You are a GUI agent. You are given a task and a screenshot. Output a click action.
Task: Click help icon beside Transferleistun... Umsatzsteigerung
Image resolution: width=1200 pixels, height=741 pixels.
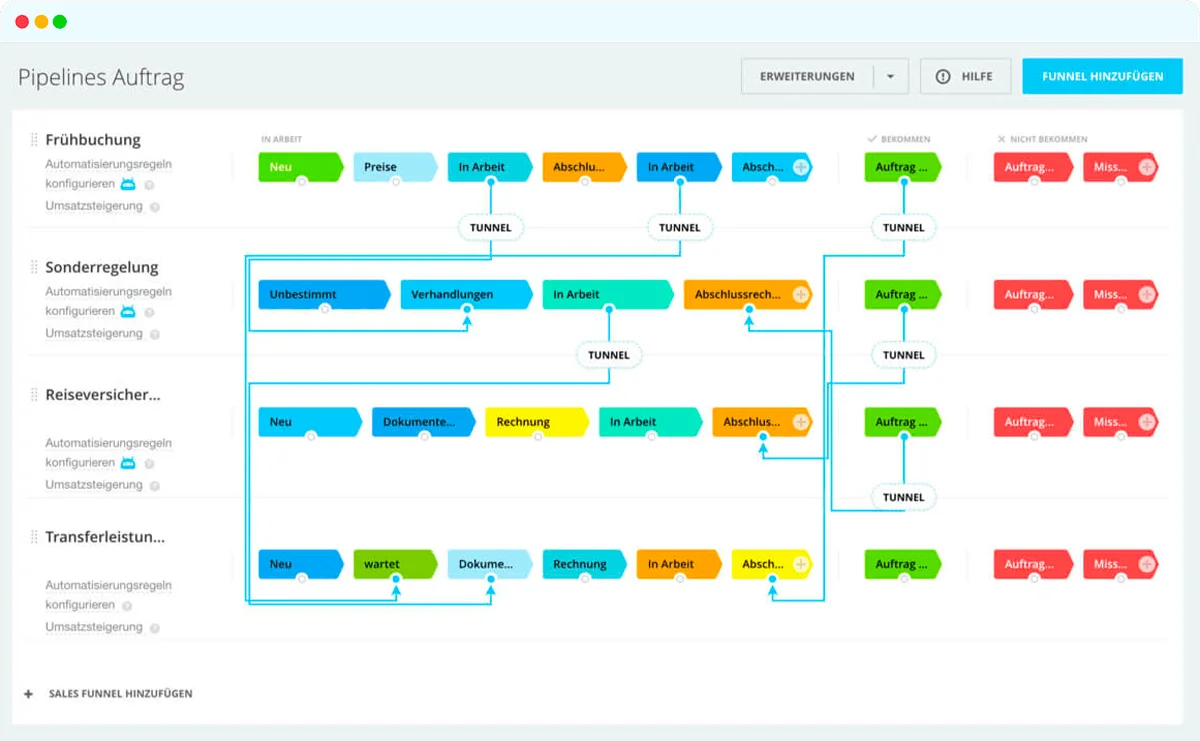click(154, 628)
